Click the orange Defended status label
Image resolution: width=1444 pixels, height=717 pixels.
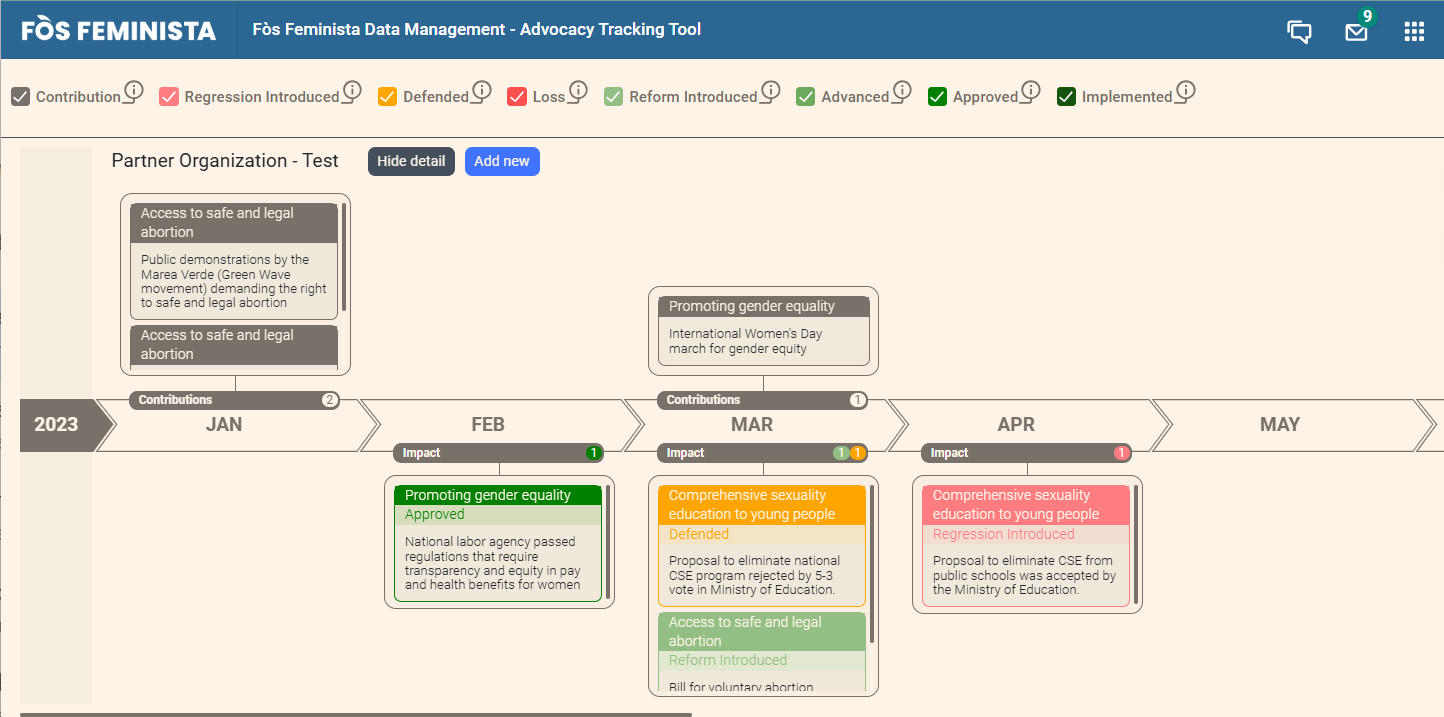(699, 534)
